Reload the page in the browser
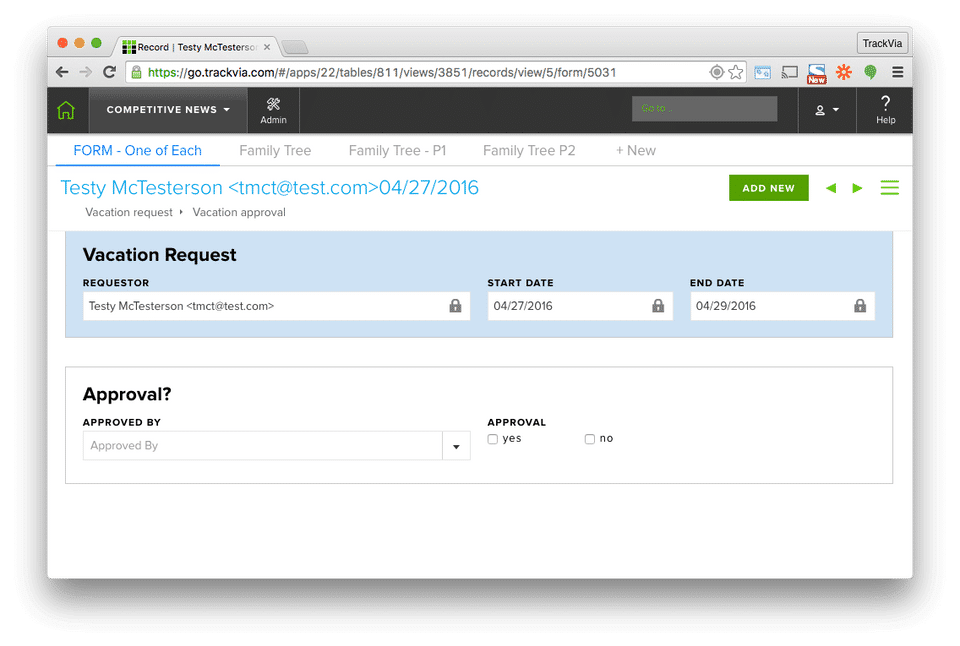The width and height of the screenshot is (960, 646). click(x=110, y=72)
